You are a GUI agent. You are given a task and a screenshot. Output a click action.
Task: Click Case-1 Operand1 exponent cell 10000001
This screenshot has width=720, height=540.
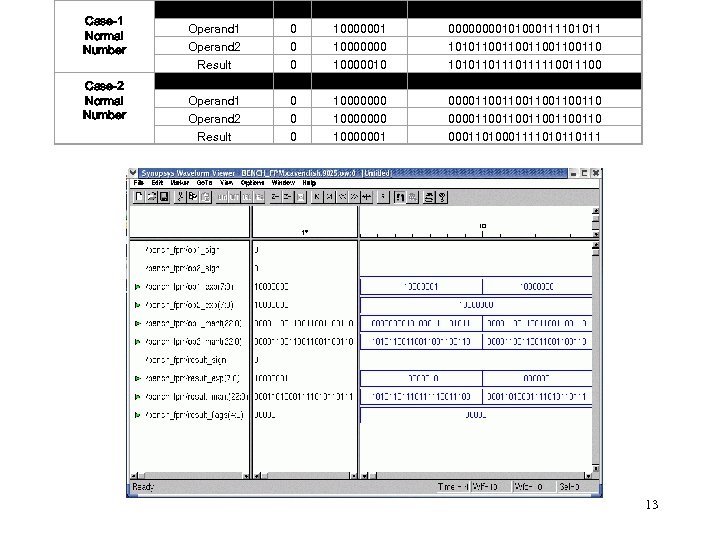click(360, 28)
